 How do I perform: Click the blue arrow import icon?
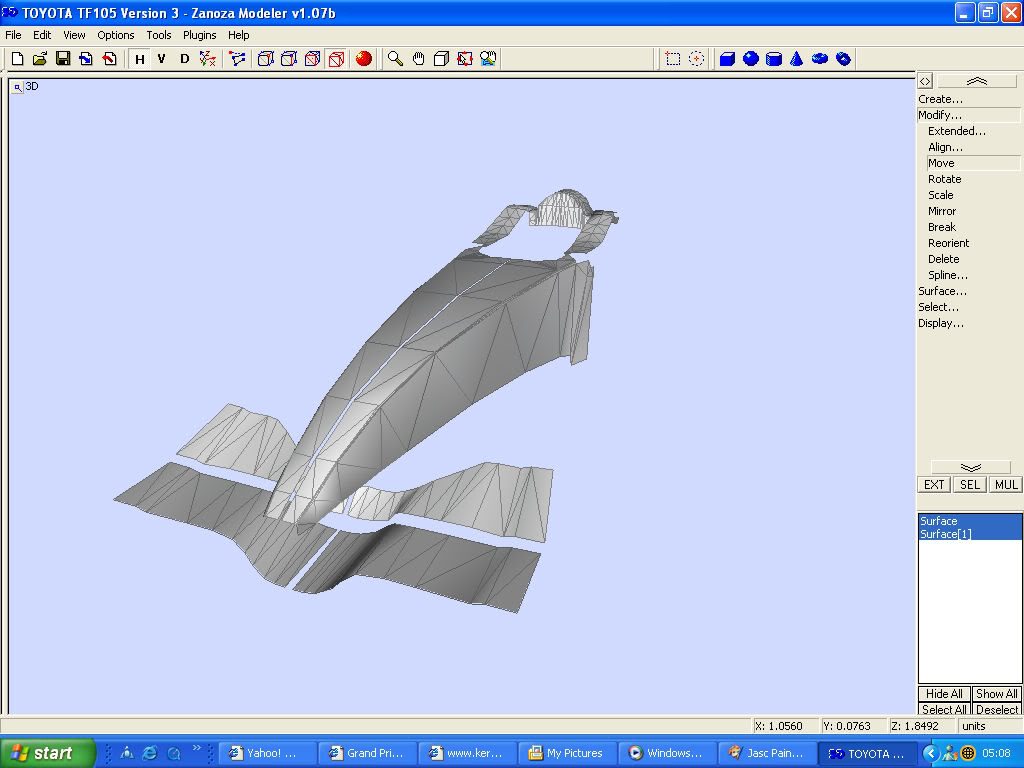tap(86, 59)
